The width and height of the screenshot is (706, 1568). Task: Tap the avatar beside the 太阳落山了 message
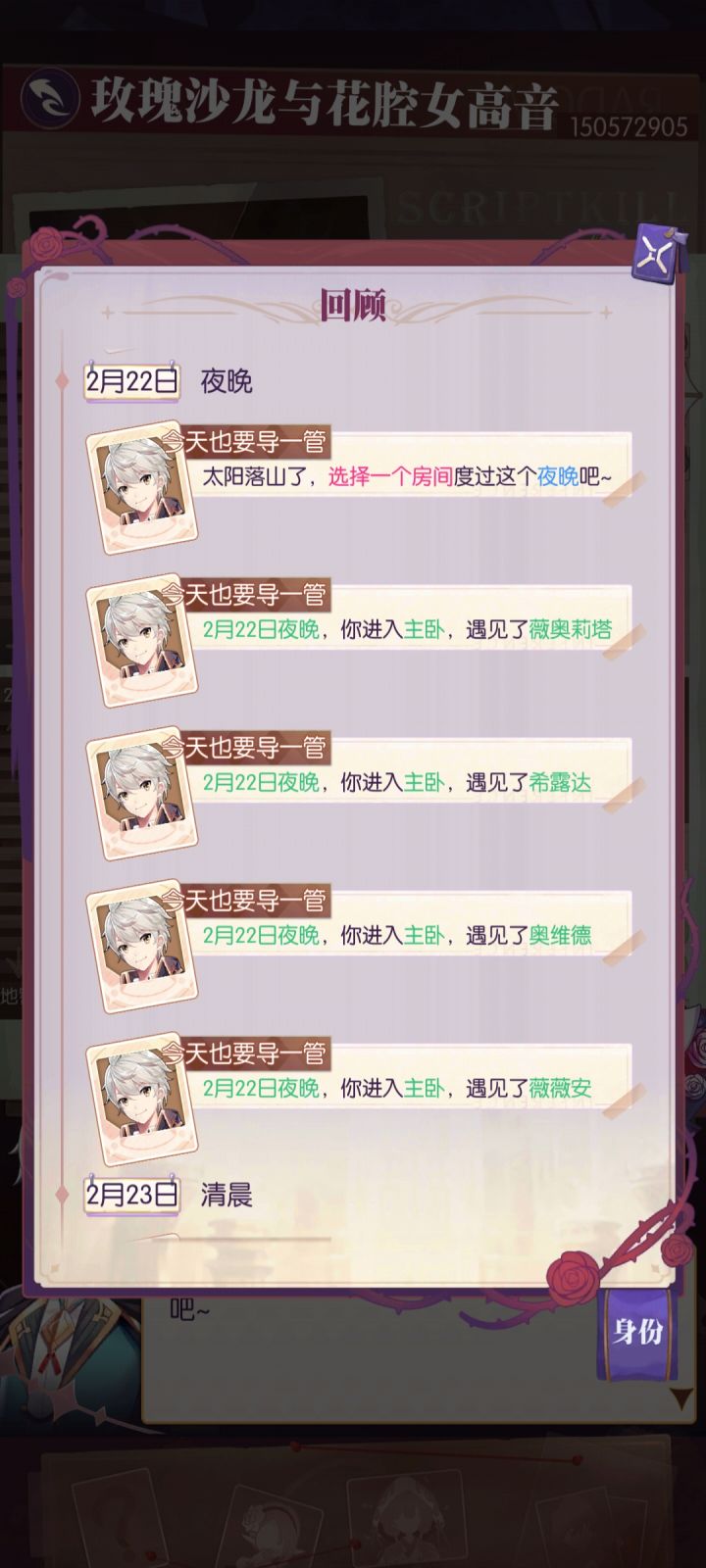click(143, 487)
